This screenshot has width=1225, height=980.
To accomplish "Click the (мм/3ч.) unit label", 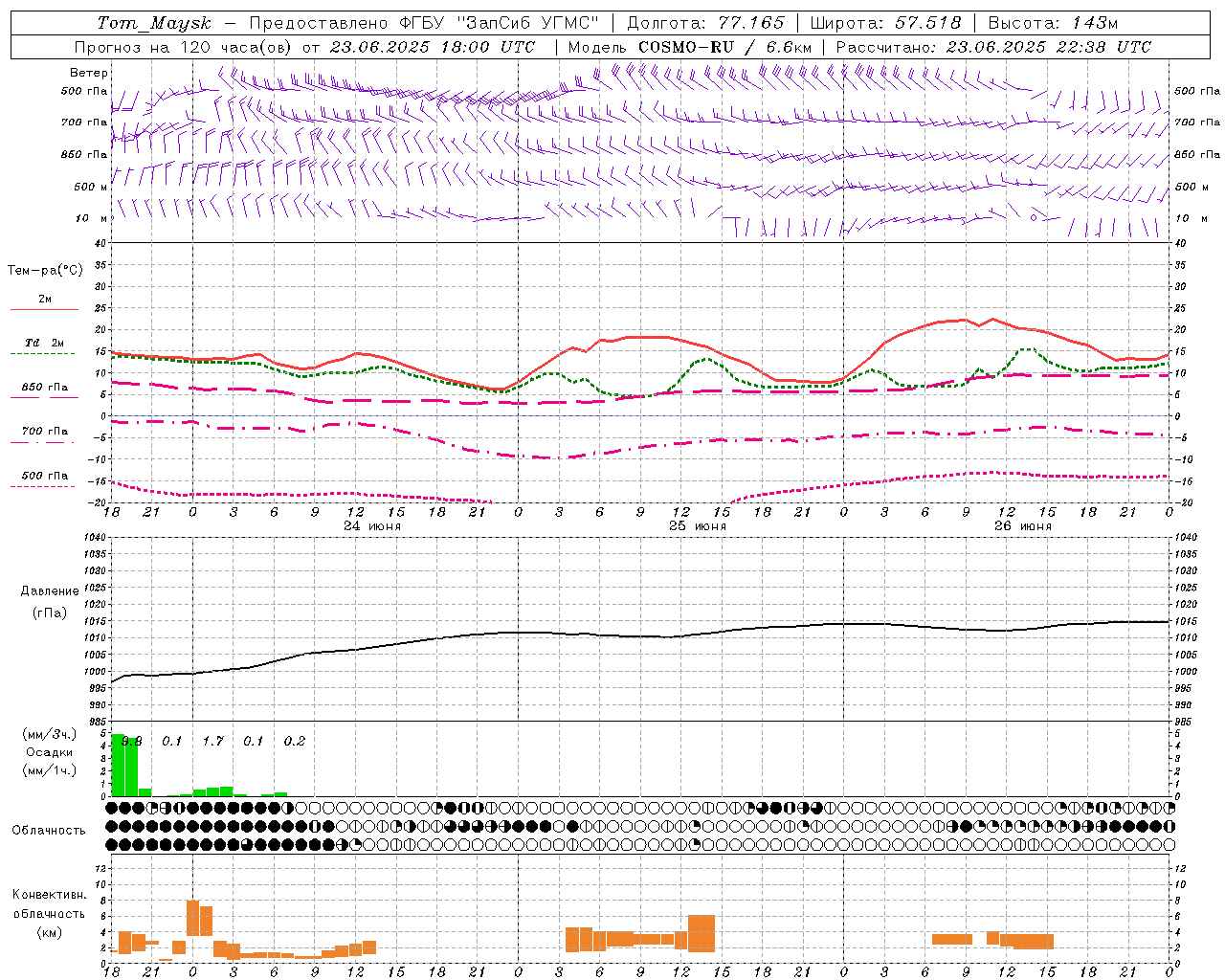I will [49, 734].
